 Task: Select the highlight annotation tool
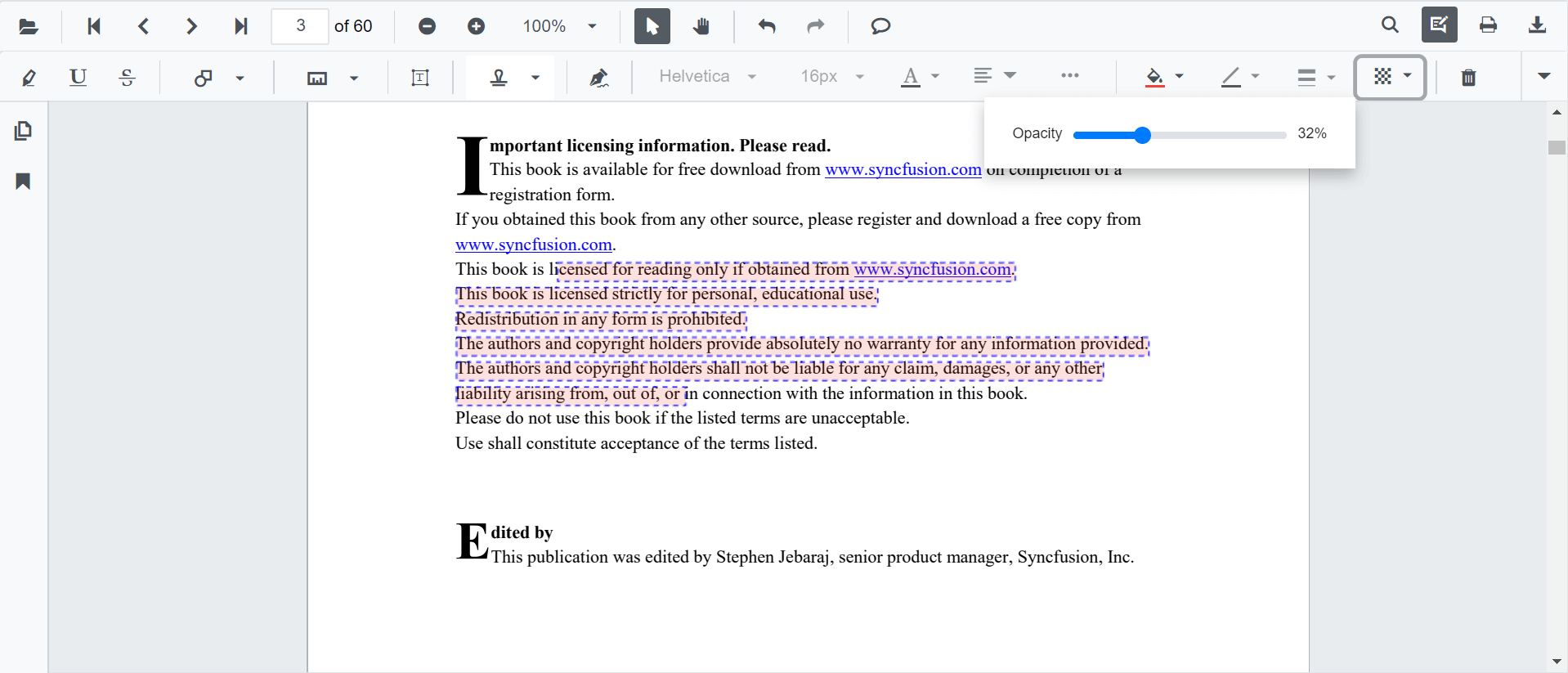pos(29,78)
